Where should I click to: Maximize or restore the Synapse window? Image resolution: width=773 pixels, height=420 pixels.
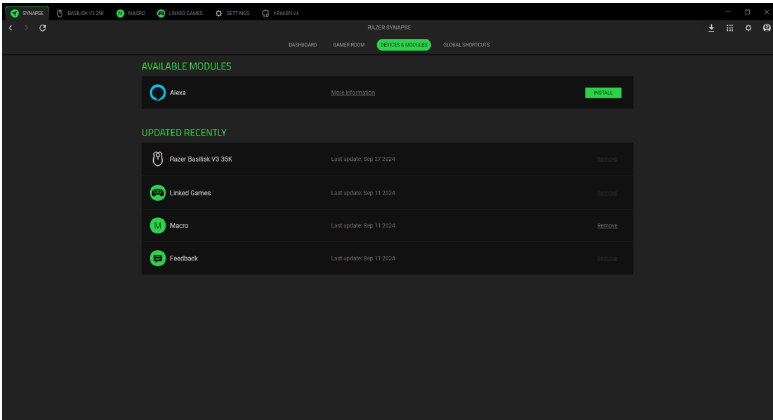[747, 12]
